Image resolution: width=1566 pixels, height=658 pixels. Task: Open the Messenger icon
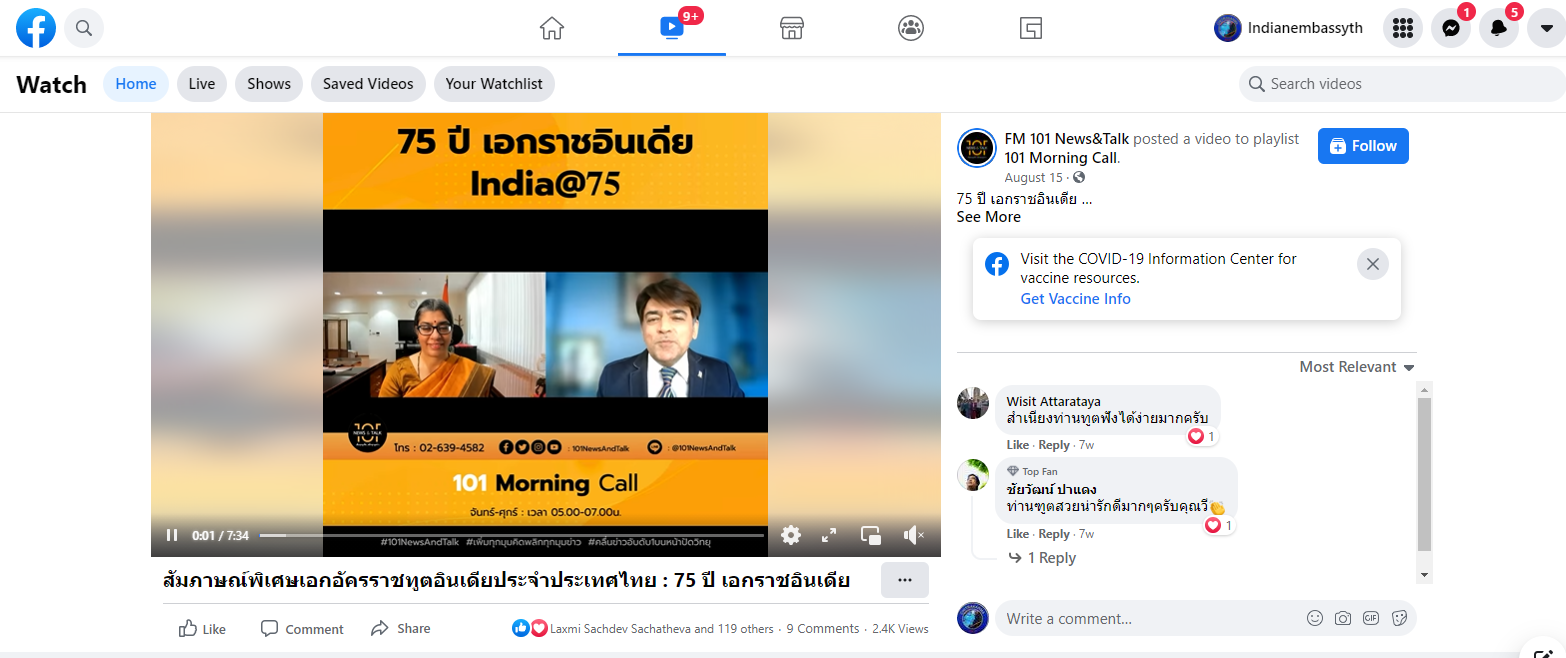coord(1450,28)
